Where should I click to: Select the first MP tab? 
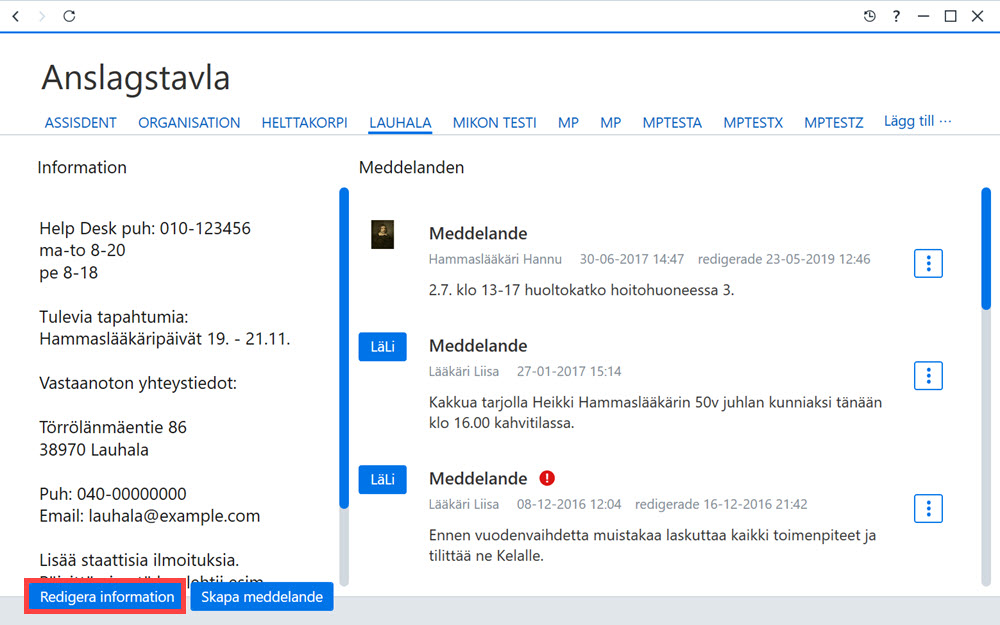click(568, 122)
